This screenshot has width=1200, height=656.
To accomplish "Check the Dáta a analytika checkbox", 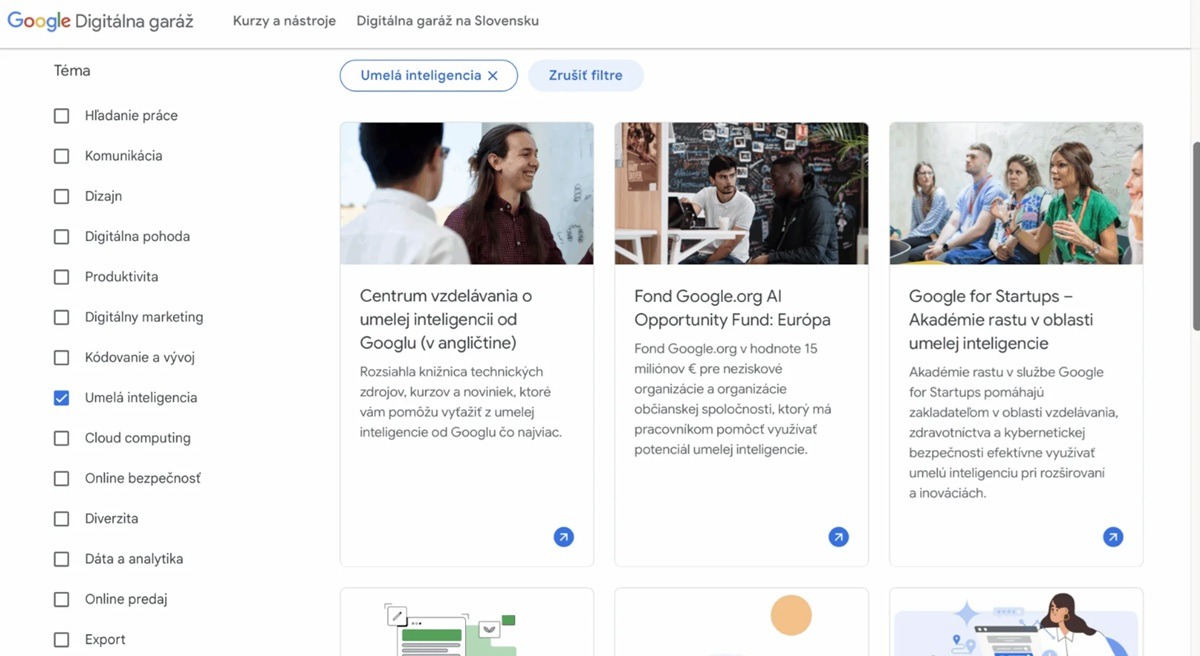I will (62, 559).
